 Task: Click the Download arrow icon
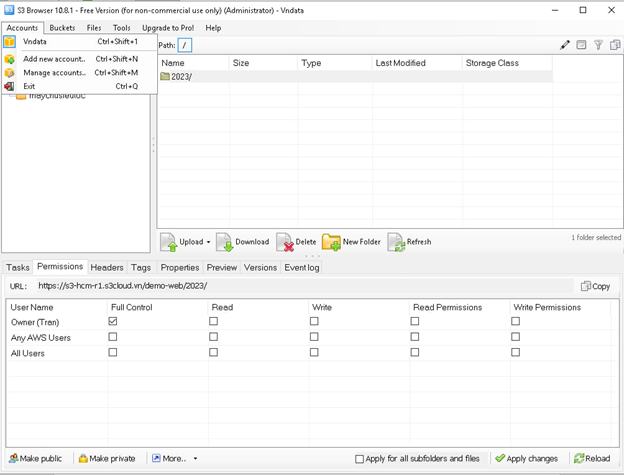225,242
